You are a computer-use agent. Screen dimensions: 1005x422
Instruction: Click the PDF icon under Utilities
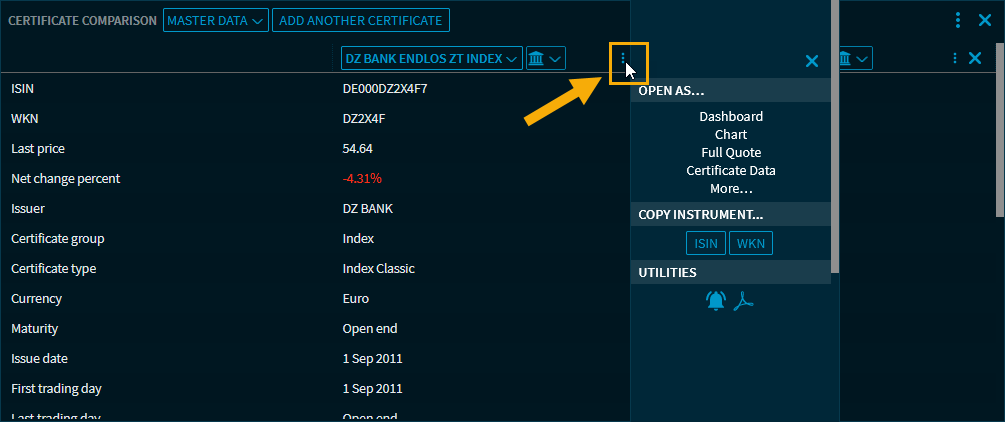point(742,300)
